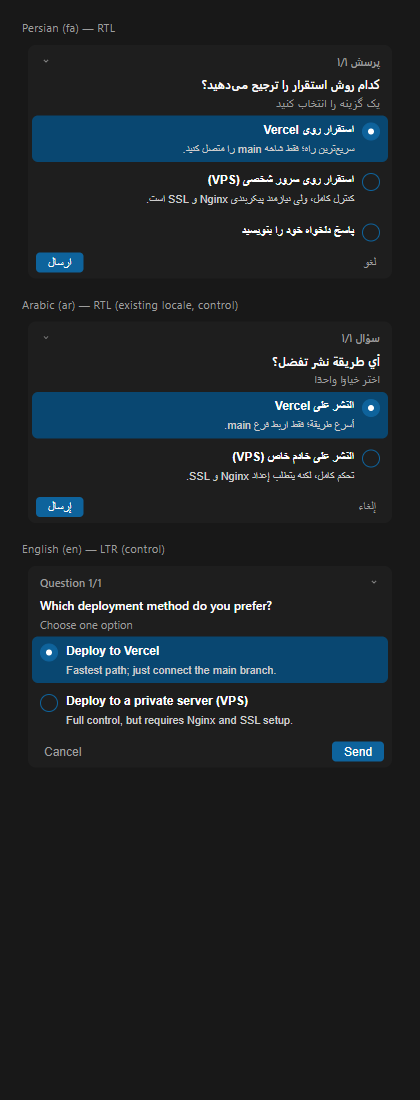The width and height of the screenshot is (420, 1100).
Task: Click the Persian ارسال send button
Action: (60, 262)
